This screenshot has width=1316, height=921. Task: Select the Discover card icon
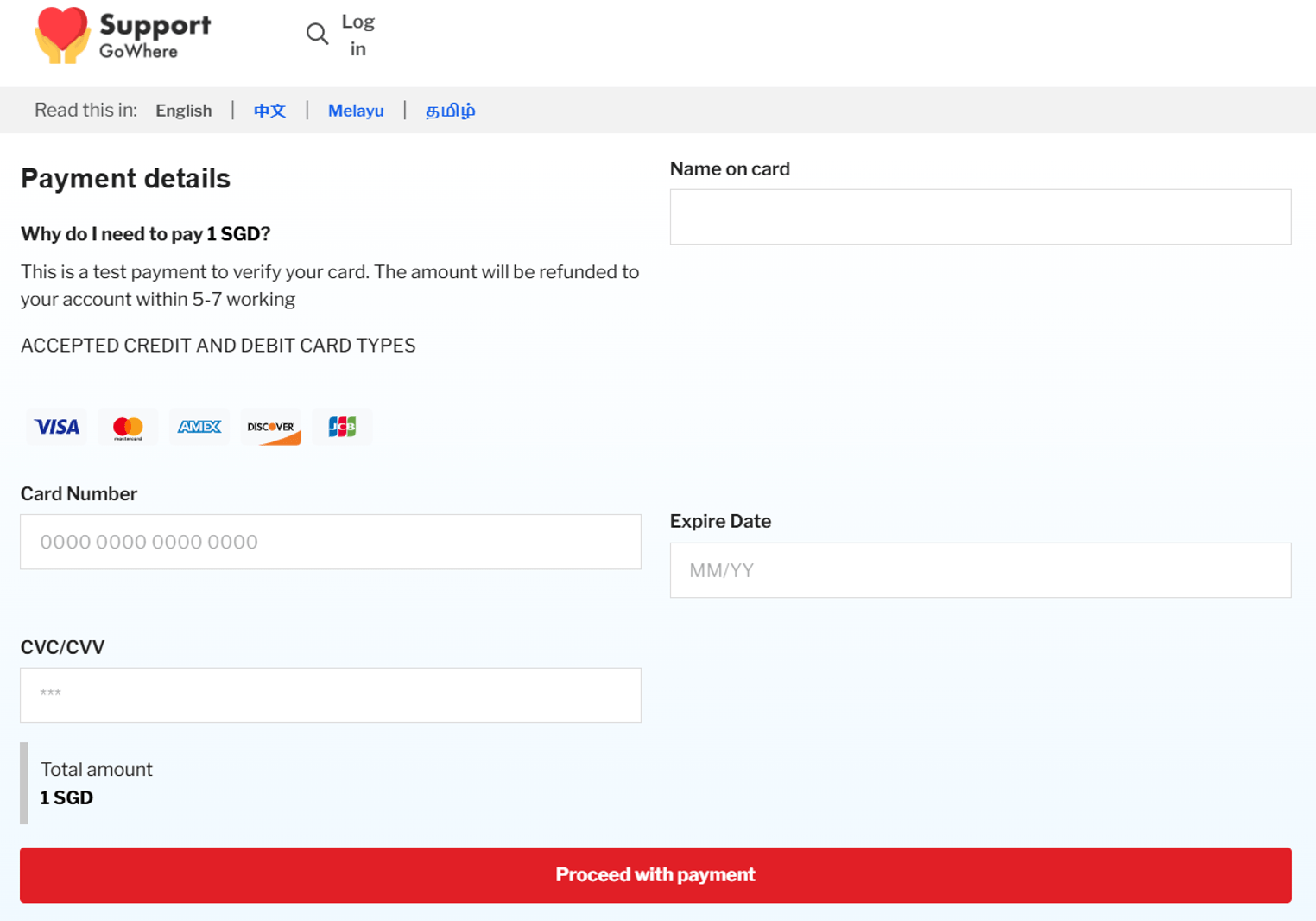[270, 427]
